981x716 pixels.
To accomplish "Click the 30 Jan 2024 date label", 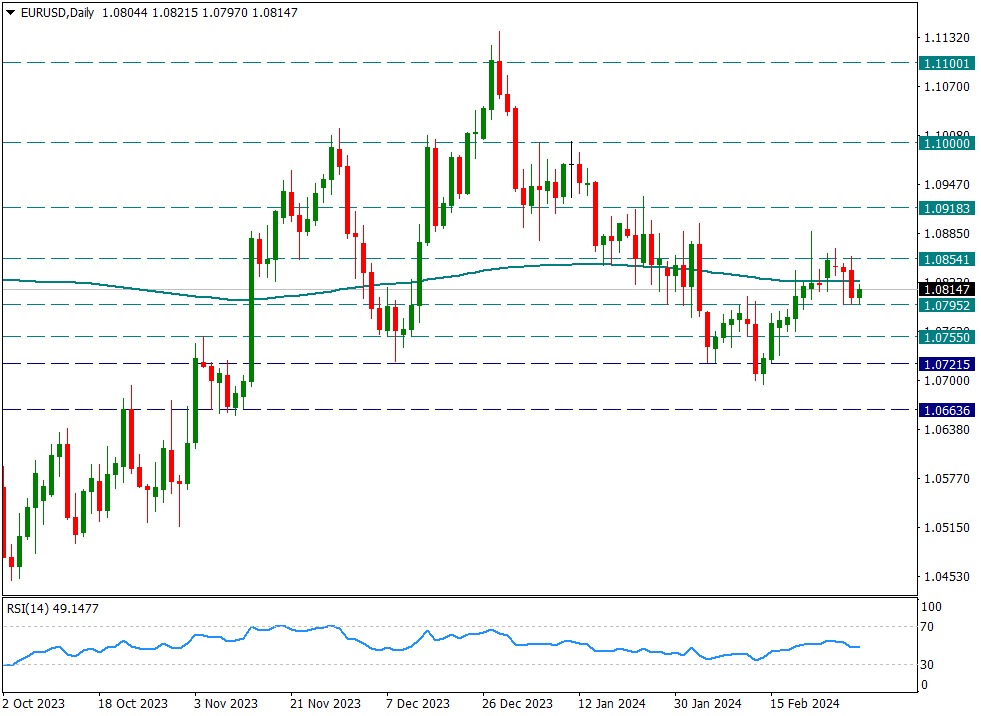I will click(x=708, y=703).
